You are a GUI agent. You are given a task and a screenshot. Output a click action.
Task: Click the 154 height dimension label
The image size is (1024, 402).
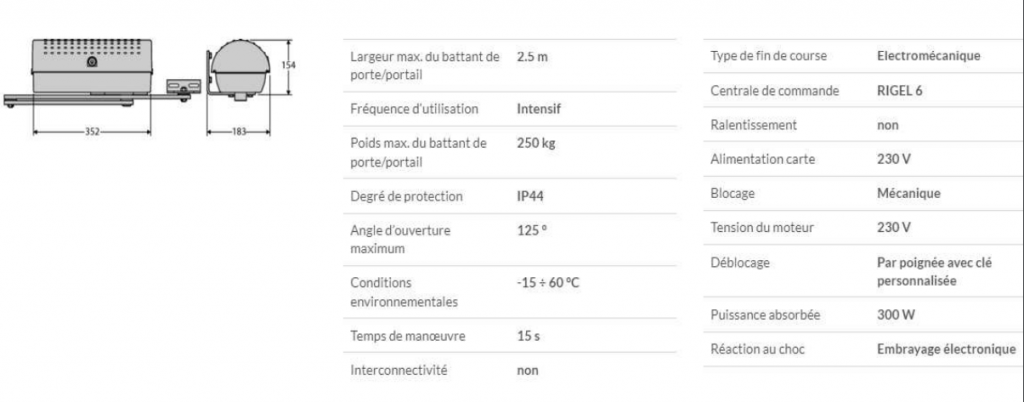pyautogui.click(x=289, y=64)
